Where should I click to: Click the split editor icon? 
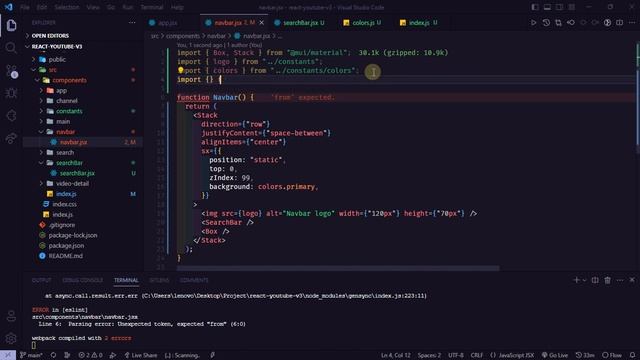pyautogui.click(x=620, y=23)
